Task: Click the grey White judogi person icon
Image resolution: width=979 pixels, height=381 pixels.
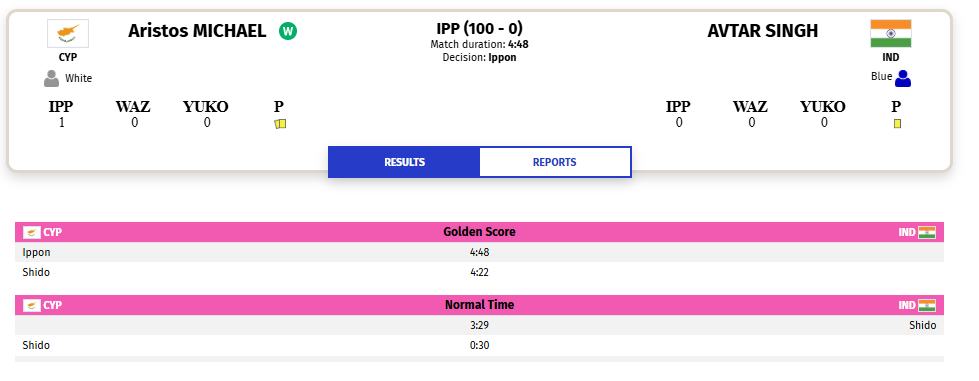Action: 51,79
